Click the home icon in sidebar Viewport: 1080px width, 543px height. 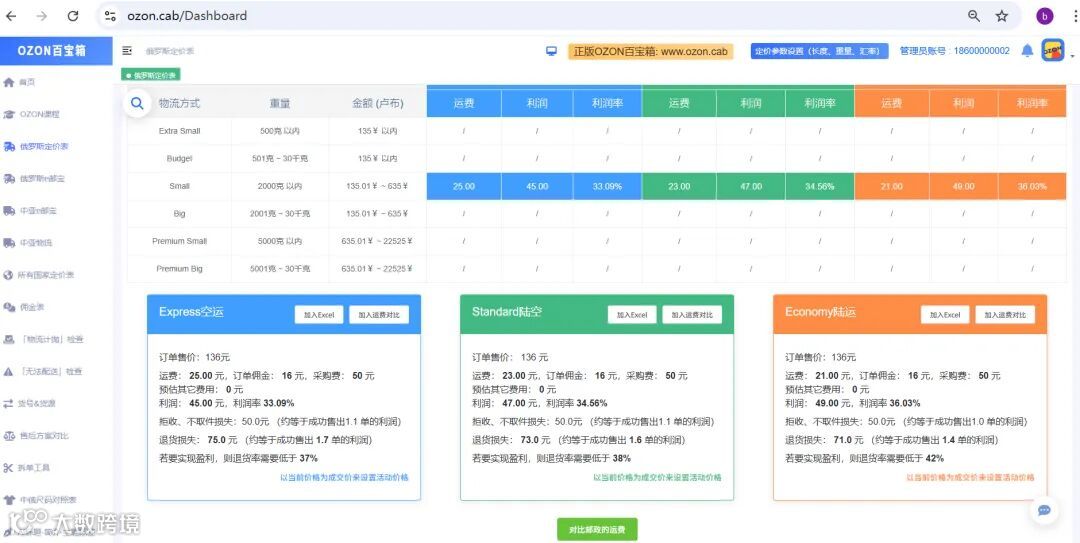tap(9, 82)
